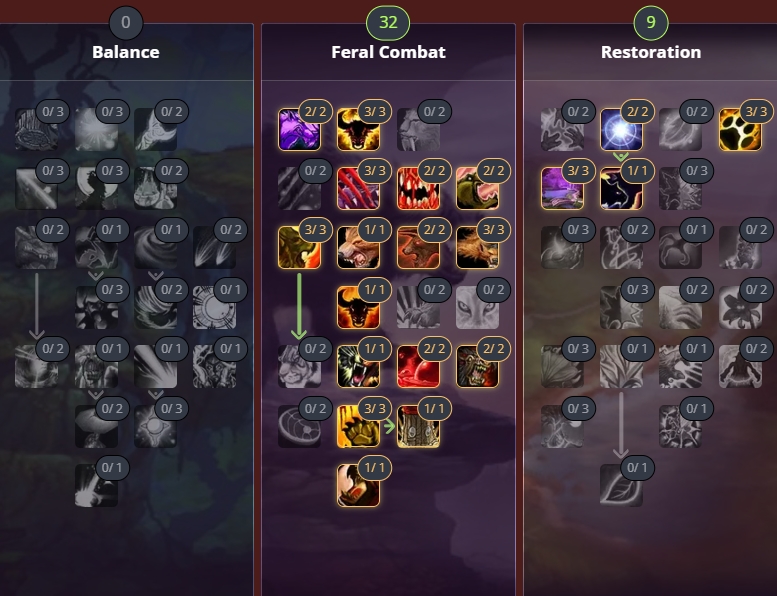777x596 pixels.
Task: Select the greyed Predatory Strikes sabertooth icon
Action: click(418, 129)
